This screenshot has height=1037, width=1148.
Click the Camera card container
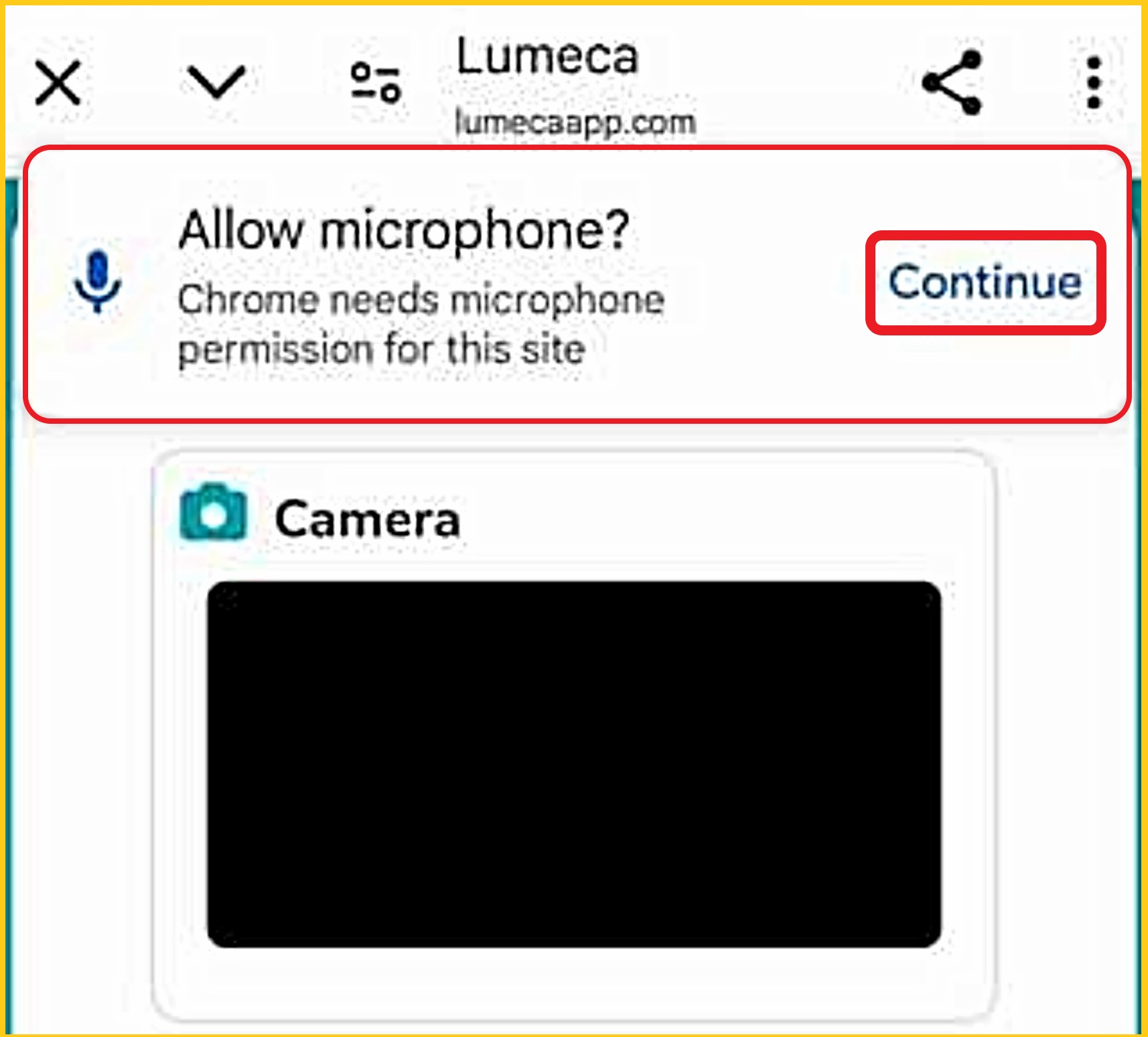[574, 736]
